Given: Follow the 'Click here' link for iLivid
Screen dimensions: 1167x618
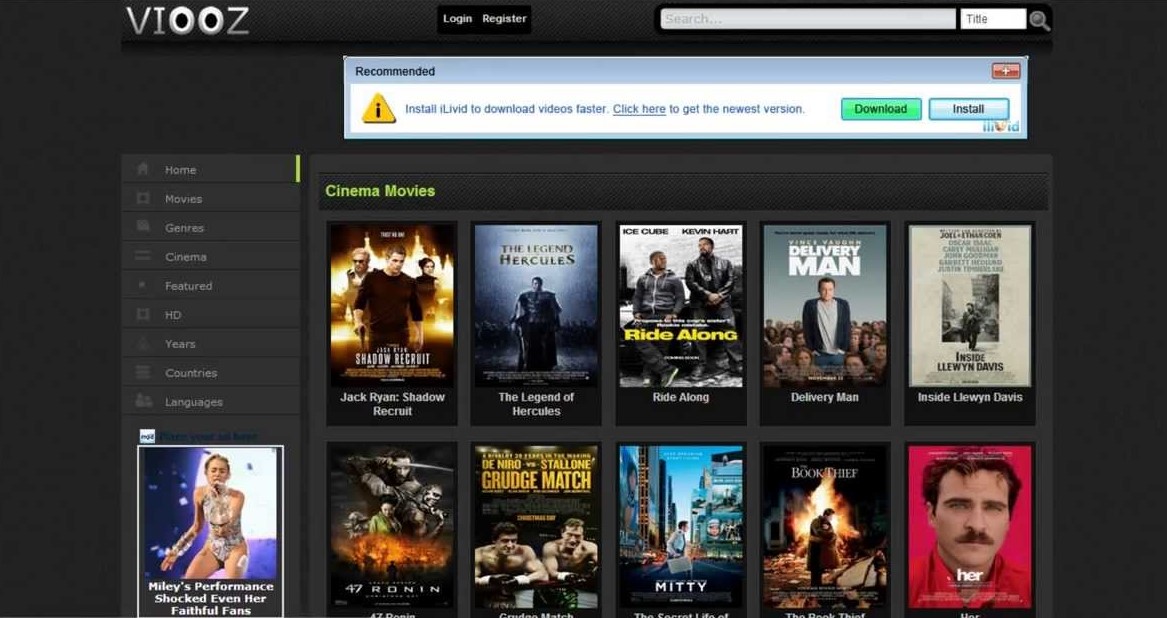Looking at the screenshot, I should [639, 109].
